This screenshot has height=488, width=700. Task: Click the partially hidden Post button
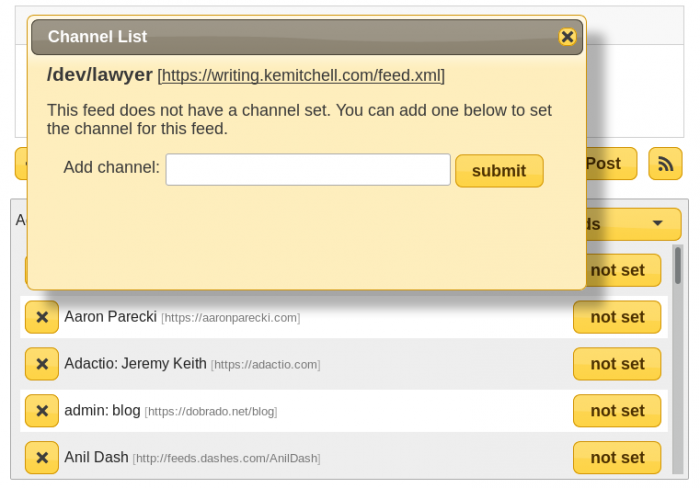tap(609, 163)
